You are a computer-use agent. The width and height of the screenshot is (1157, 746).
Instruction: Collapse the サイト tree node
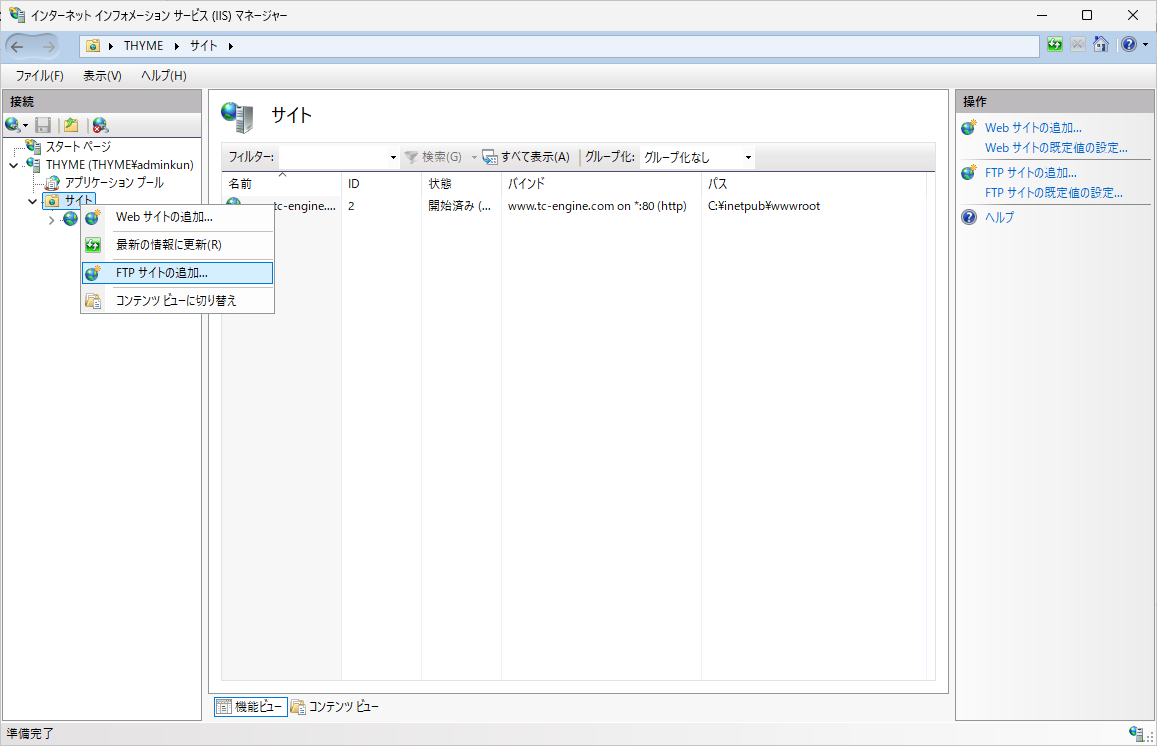tap(32, 201)
